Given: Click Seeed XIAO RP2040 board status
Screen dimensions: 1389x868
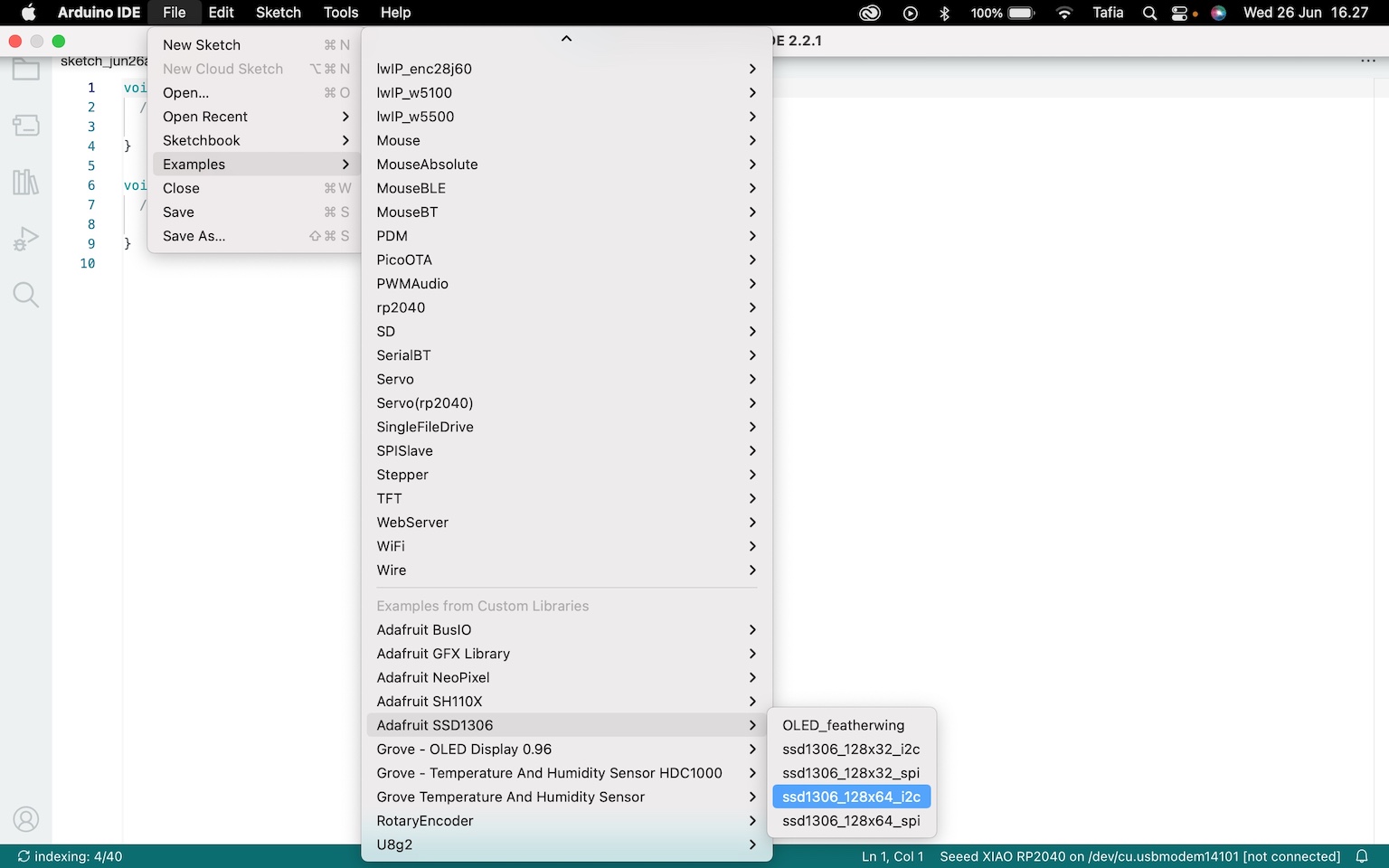Looking at the screenshot, I should (1139, 856).
